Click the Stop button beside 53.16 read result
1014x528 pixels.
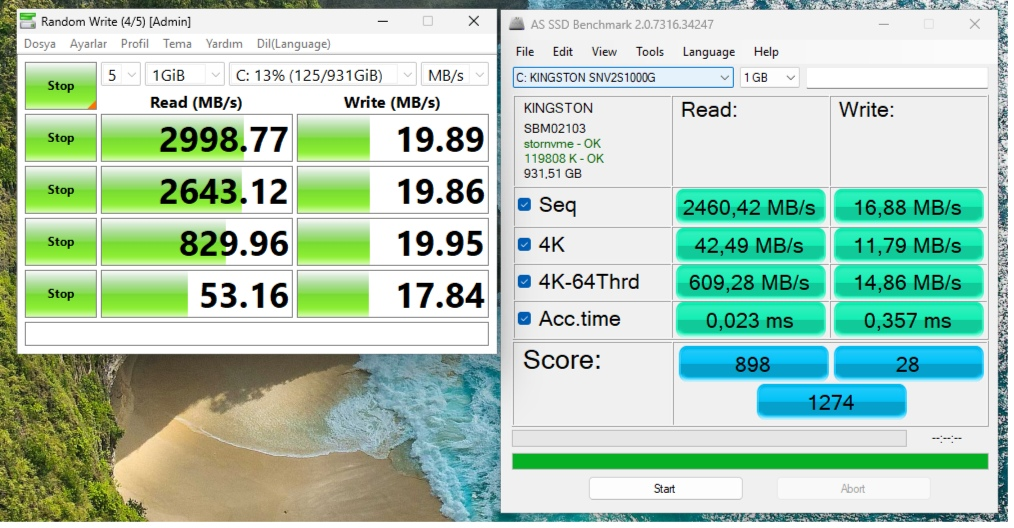[61, 294]
